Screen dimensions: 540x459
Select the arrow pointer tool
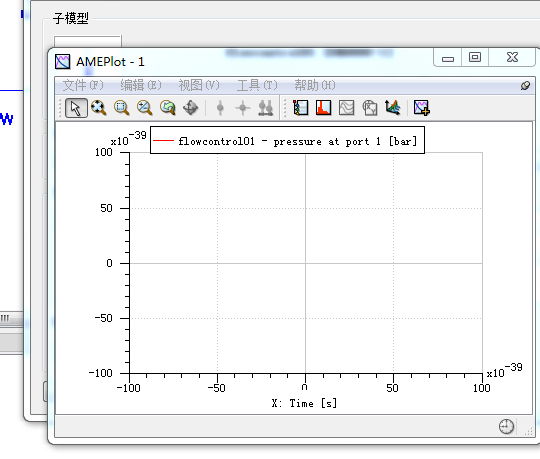click(76, 108)
